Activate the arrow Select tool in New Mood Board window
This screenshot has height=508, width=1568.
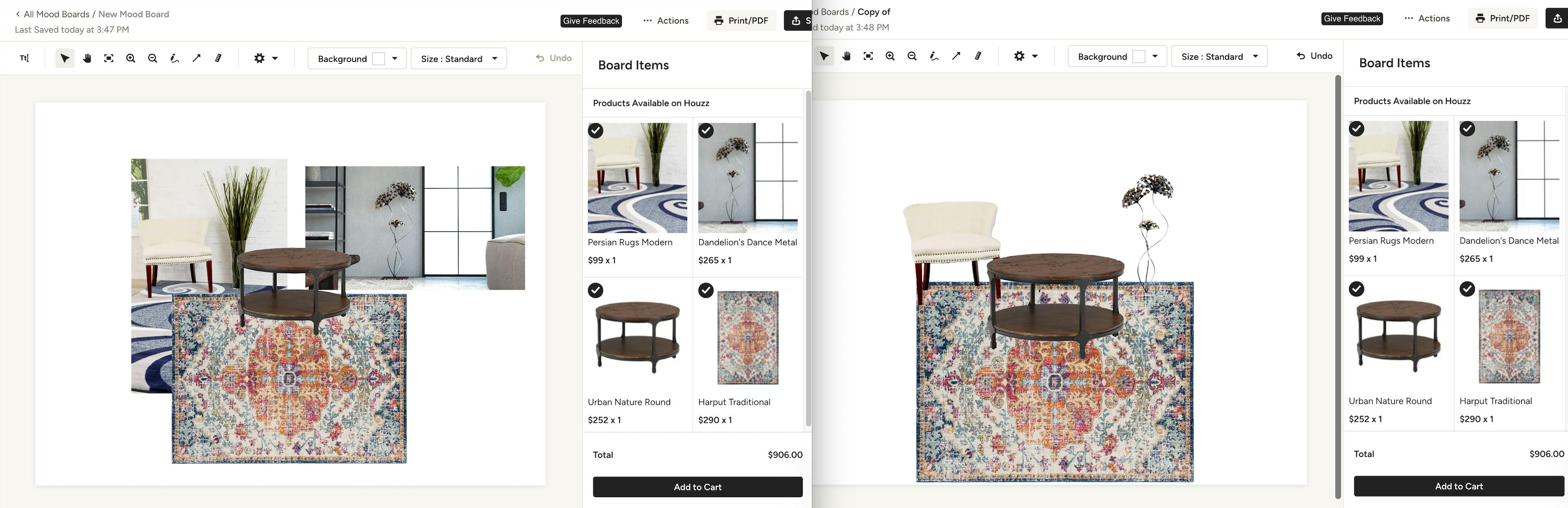point(65,59)
